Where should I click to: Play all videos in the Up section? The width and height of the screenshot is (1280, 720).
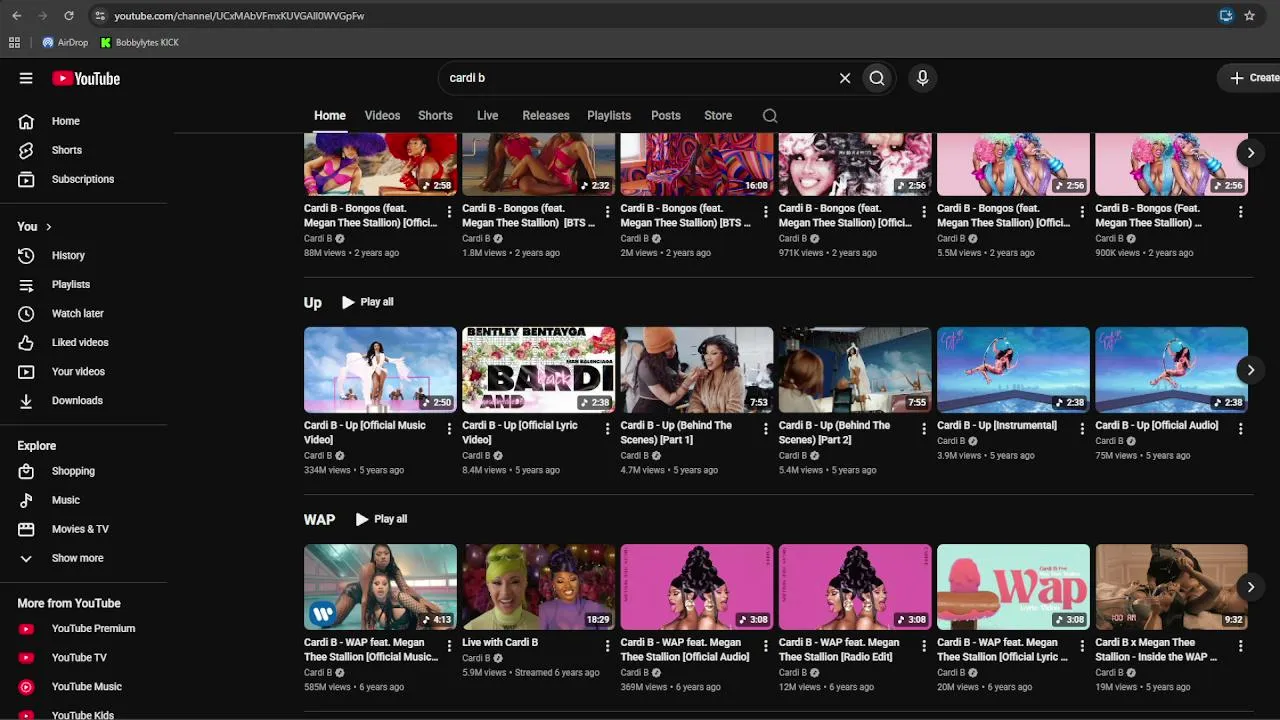tap(368, 302)
